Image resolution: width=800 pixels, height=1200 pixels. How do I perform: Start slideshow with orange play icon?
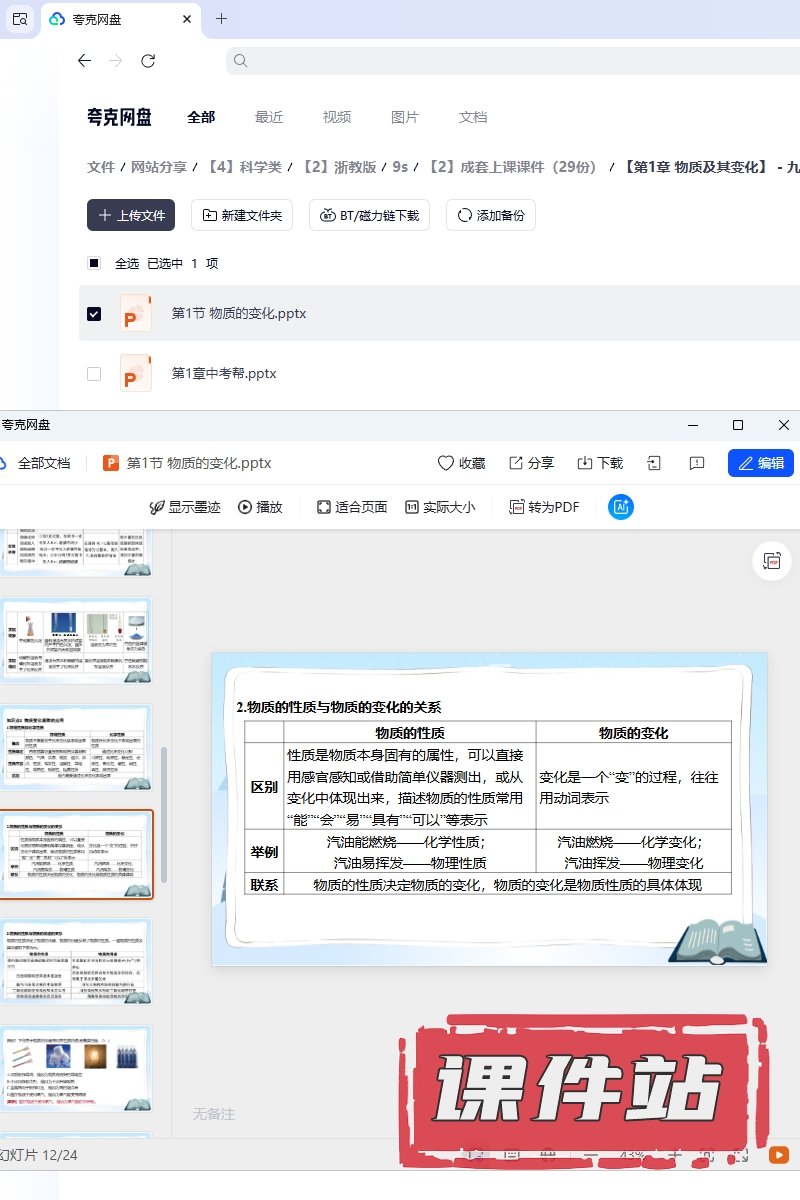777,1154
